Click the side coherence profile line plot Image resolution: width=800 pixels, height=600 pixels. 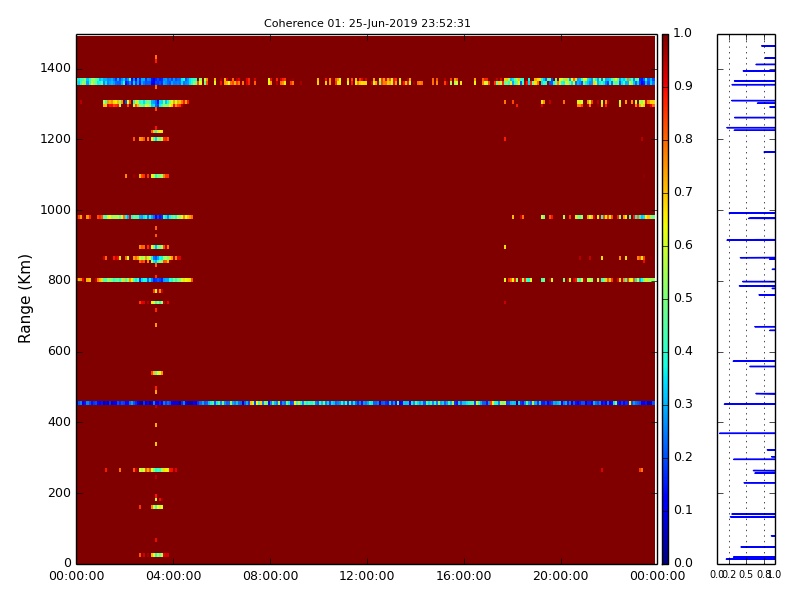coord(746,299)
